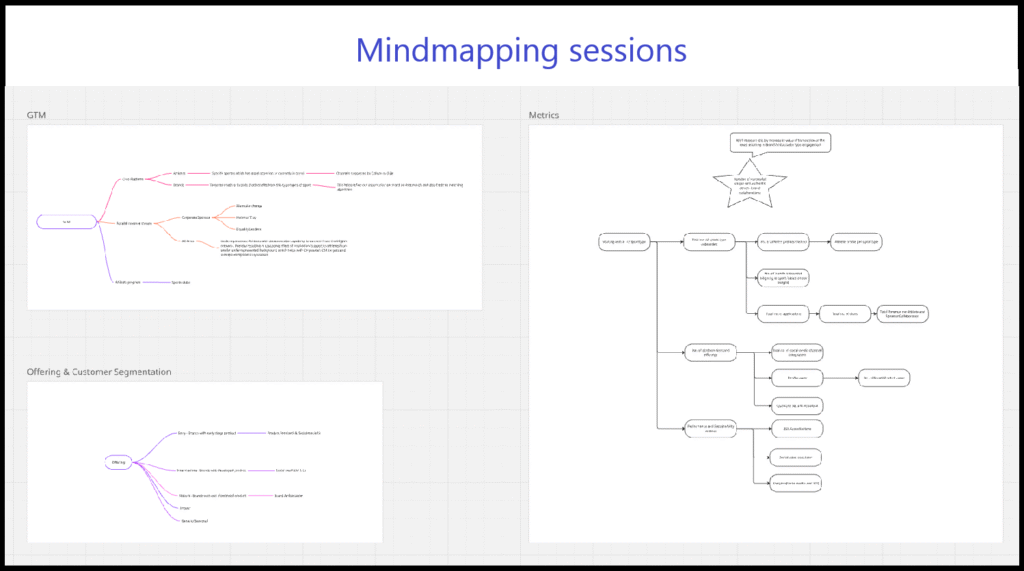Select the Performance and Scalability box

coord(711,428)
